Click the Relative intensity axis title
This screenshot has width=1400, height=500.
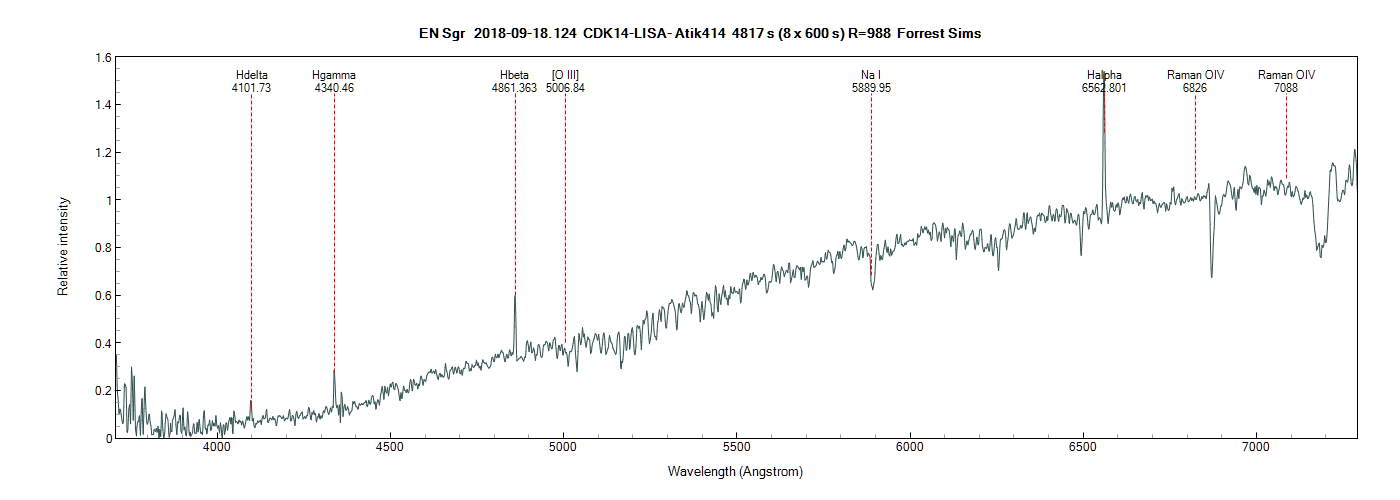click(x=63, y=247)
